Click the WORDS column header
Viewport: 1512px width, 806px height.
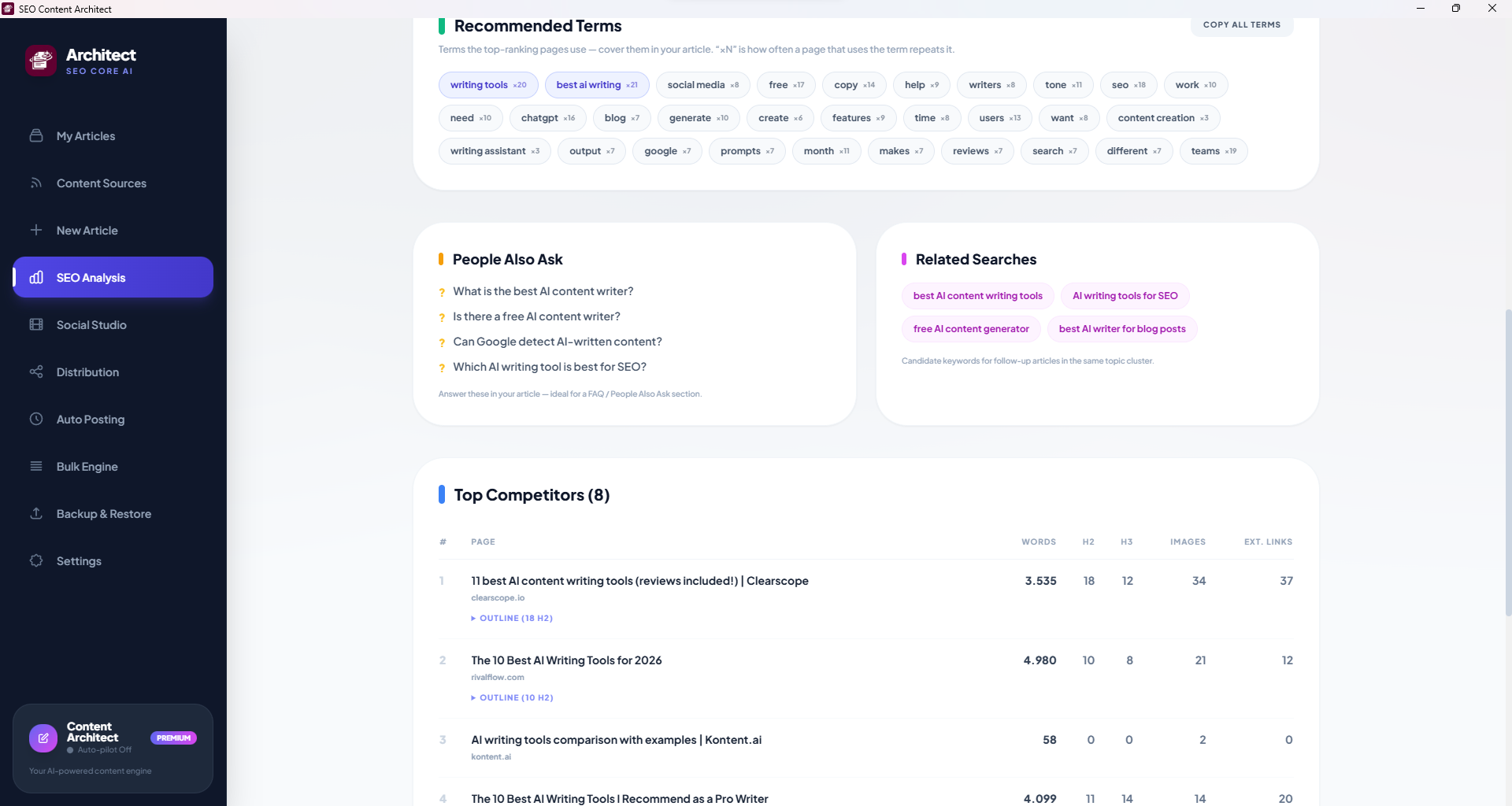(x=1039, y=542)
